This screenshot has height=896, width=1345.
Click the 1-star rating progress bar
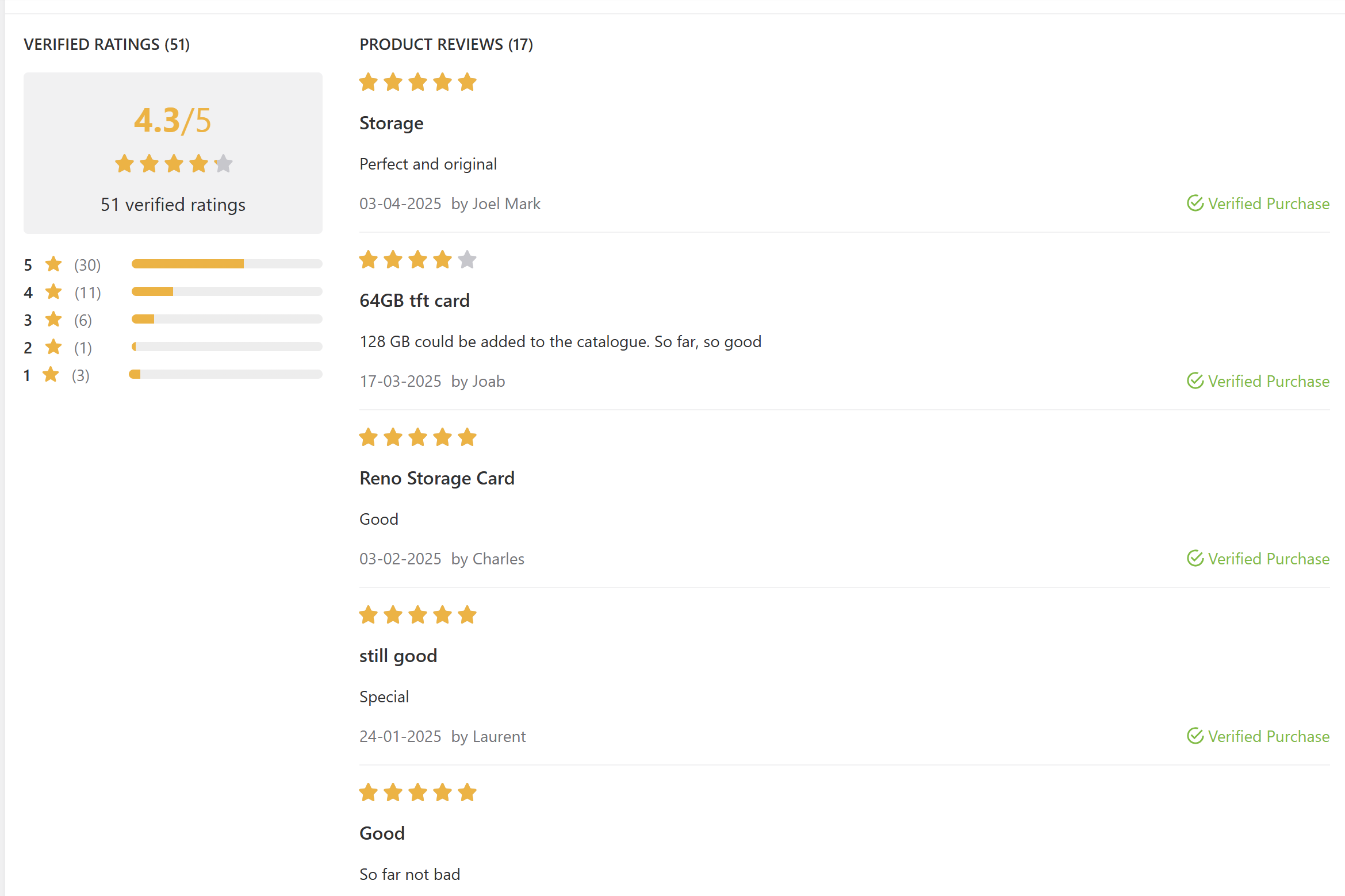(225, 374)
